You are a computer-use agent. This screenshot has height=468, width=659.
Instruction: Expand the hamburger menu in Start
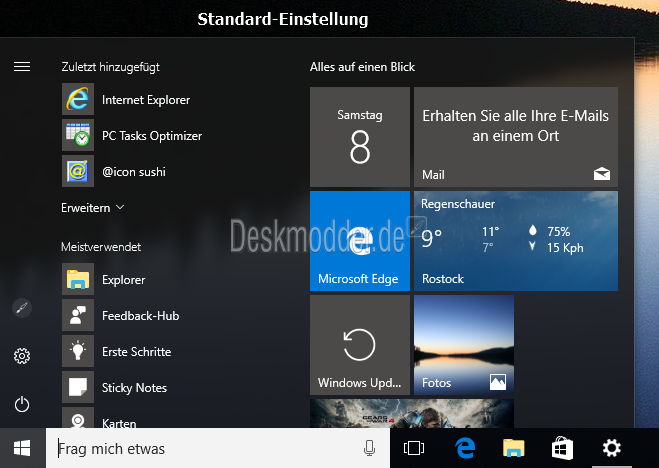(x=22, y=66)
